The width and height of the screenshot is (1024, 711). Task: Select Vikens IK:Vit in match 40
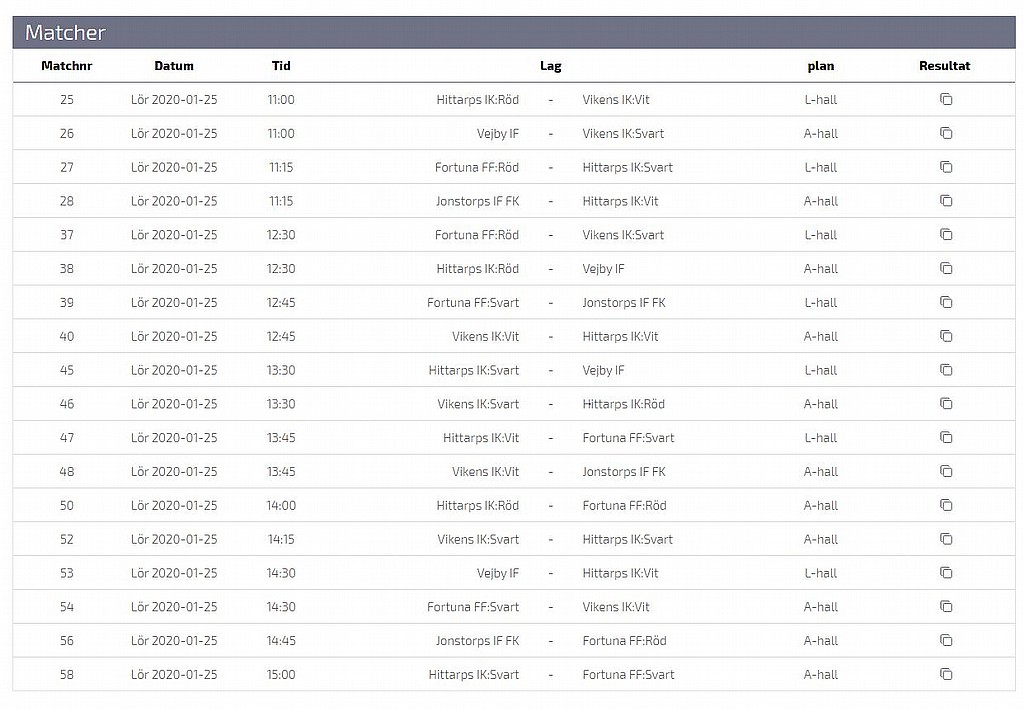(485, 337)
